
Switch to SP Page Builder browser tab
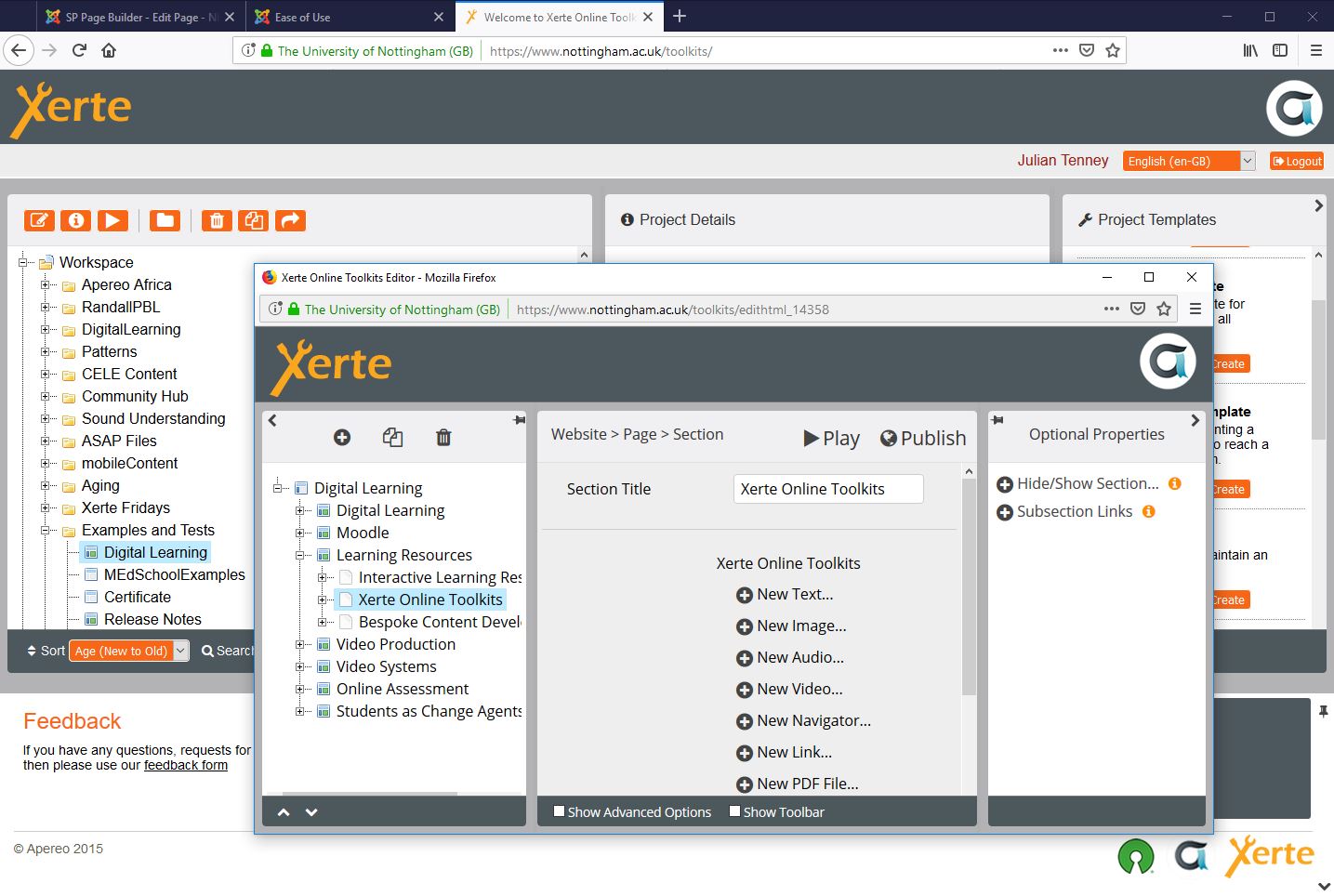click(x=139, y=17)
